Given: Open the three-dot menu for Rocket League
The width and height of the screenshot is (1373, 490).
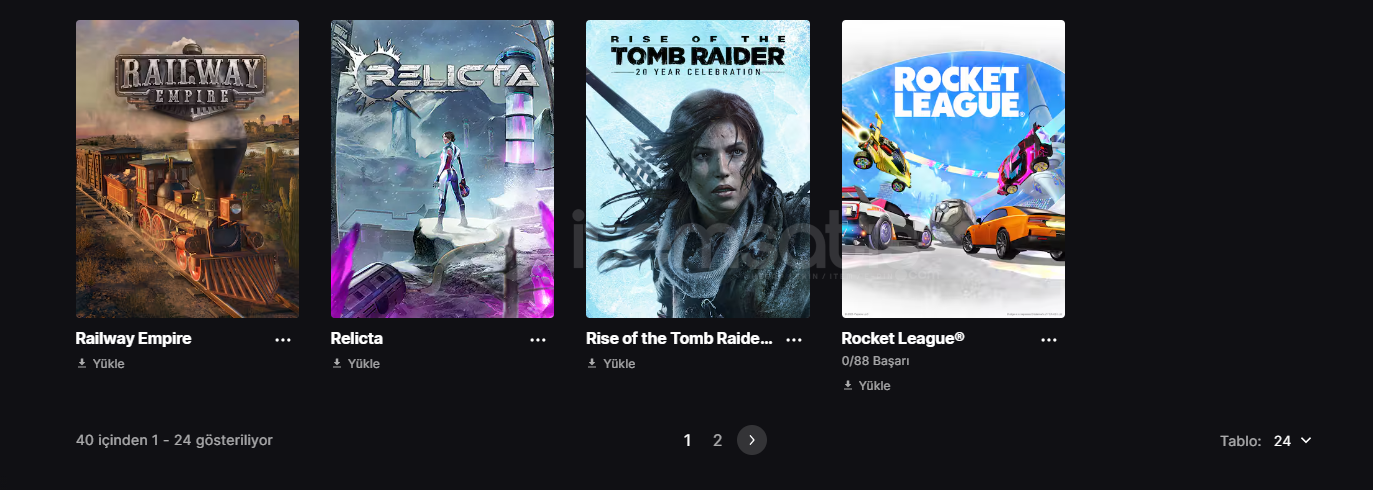Looking at the screenshot, I should coord(1049,340).
